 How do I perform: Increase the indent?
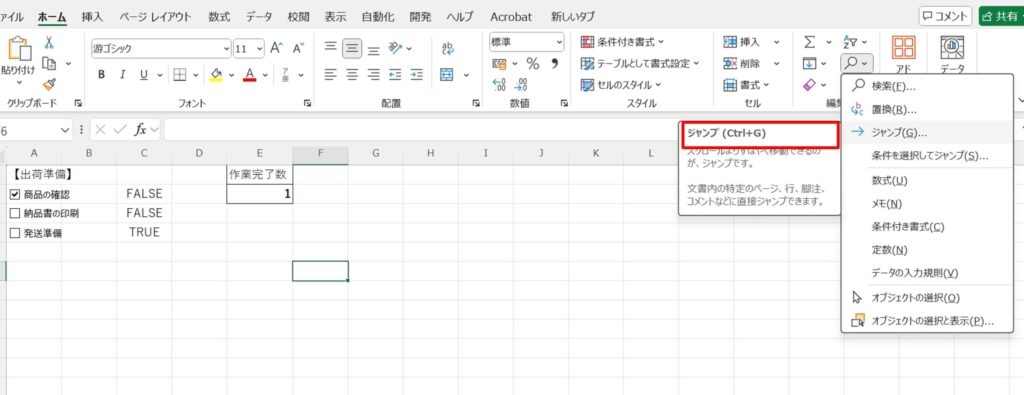(417, 74)
